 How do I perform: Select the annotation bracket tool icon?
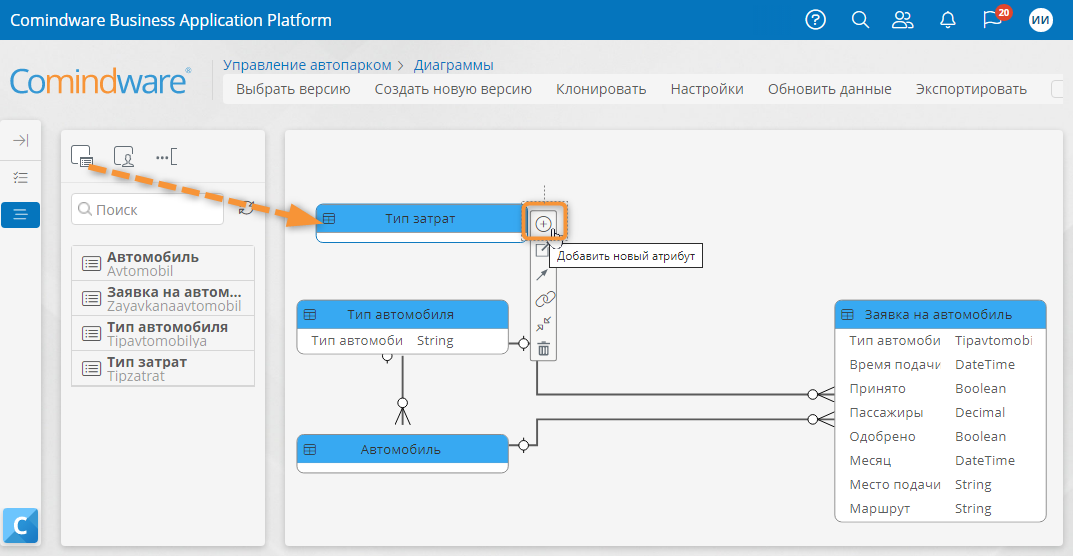click(x=166, y=157)
